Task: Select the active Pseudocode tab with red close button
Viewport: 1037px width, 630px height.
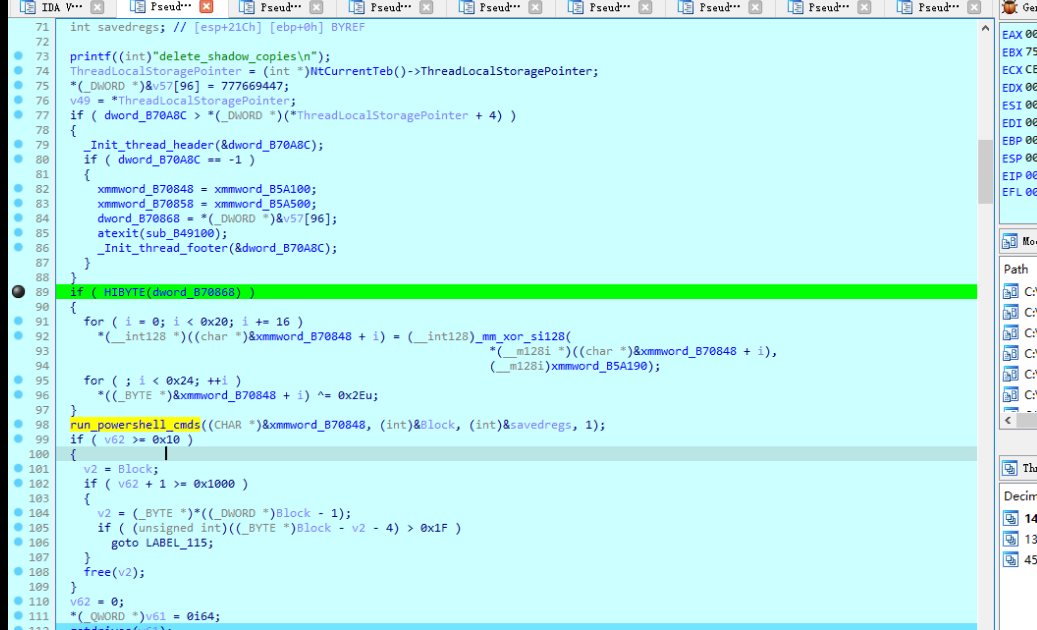Action: [171, 7]
